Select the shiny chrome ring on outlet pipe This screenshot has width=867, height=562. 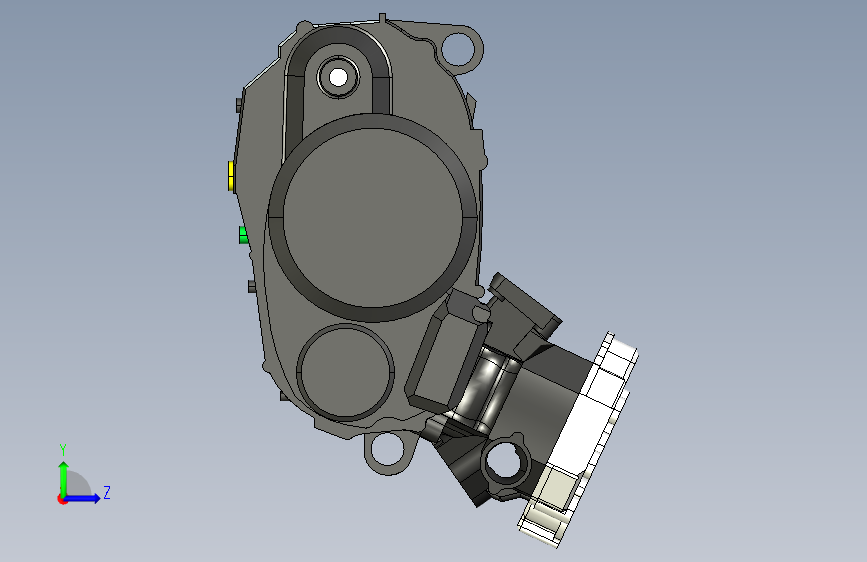click(487, 390)
